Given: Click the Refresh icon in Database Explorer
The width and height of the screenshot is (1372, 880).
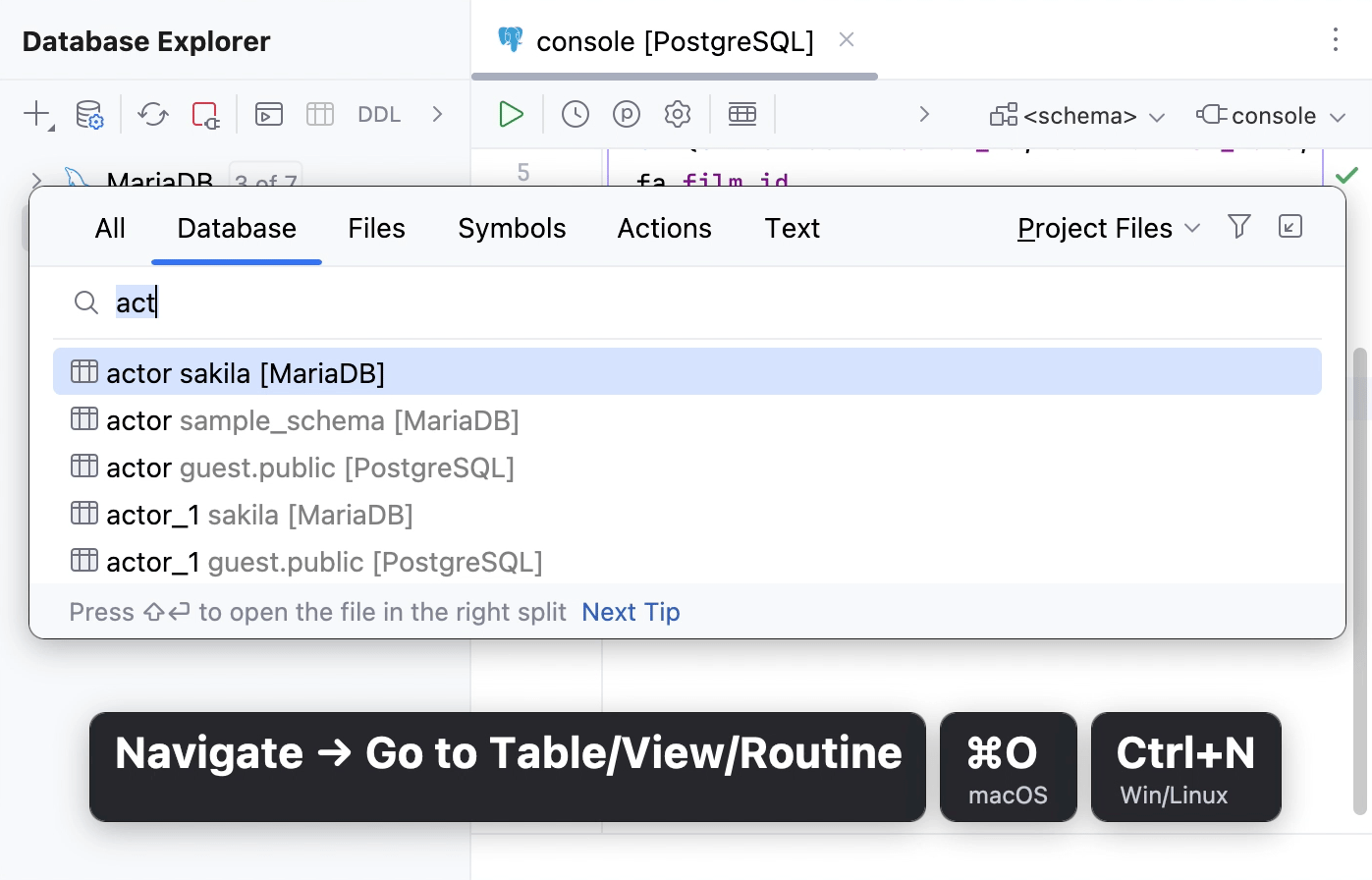Looking at the screenshot, I should click(153, 115).
